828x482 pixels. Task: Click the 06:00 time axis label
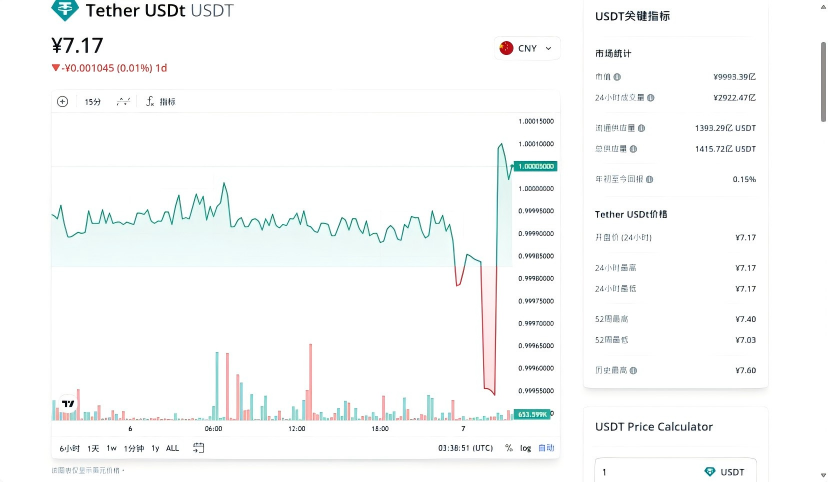[x=213, y=429]
